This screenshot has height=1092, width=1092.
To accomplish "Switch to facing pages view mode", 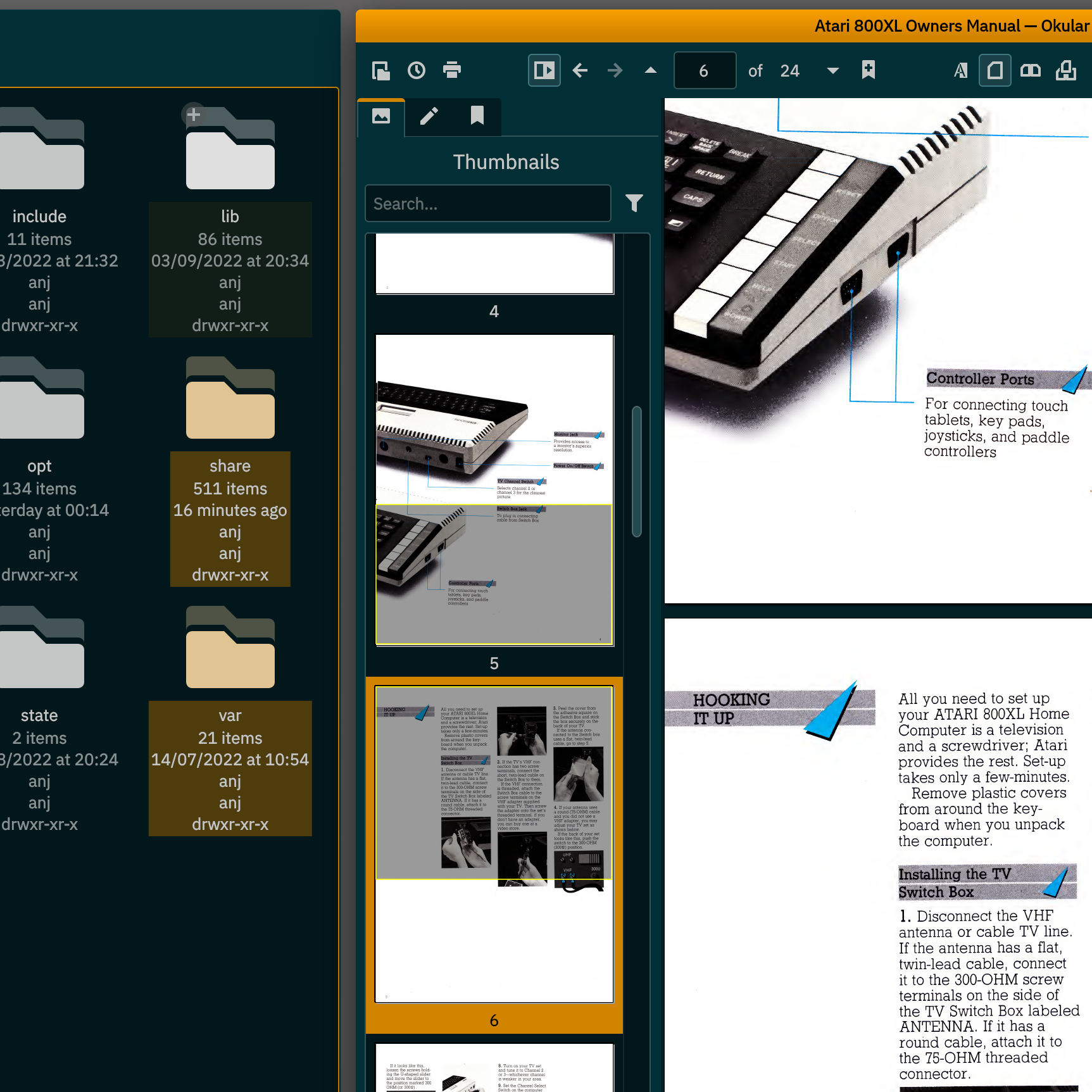I will [1031, 70].
